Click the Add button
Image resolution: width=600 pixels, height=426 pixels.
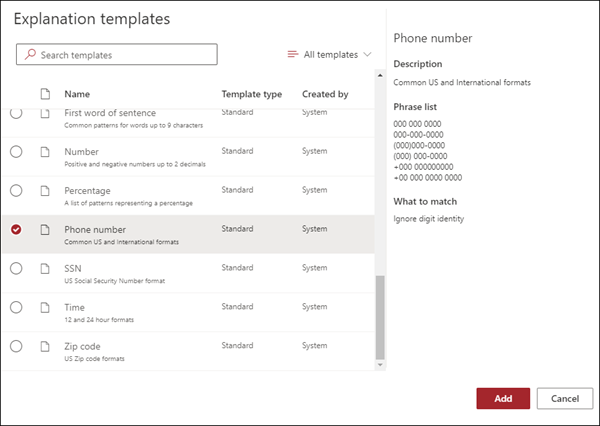point(503,398)
